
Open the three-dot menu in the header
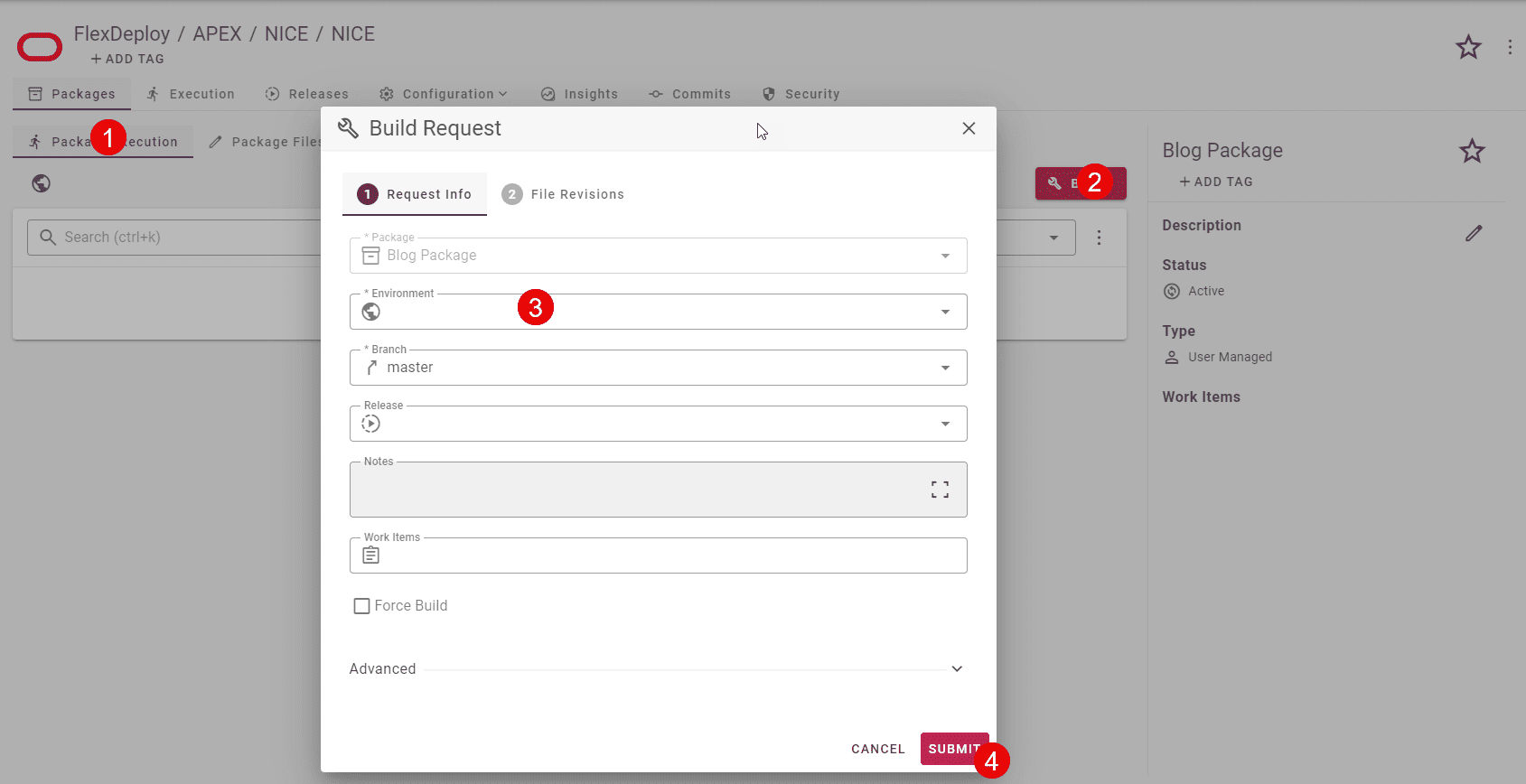point(1510,47)
